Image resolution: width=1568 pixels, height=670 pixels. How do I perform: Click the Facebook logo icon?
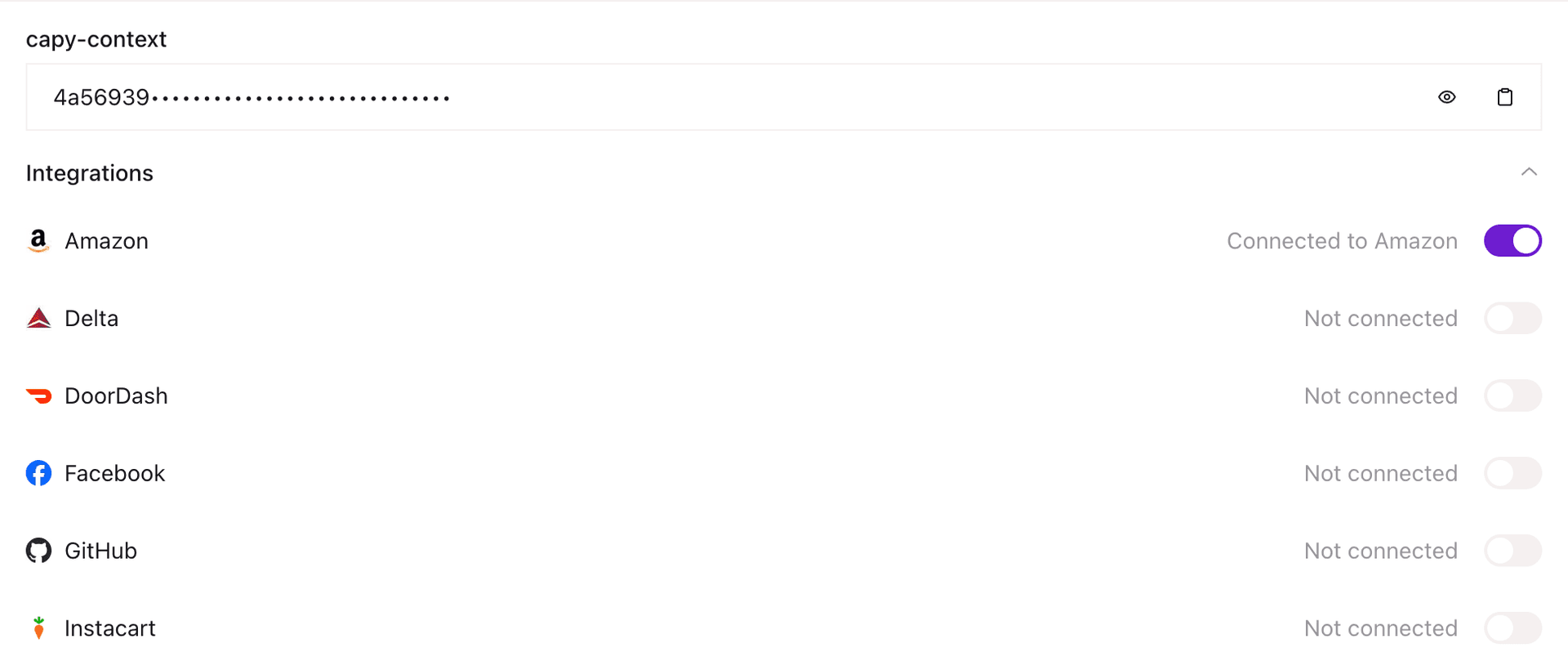38,473
